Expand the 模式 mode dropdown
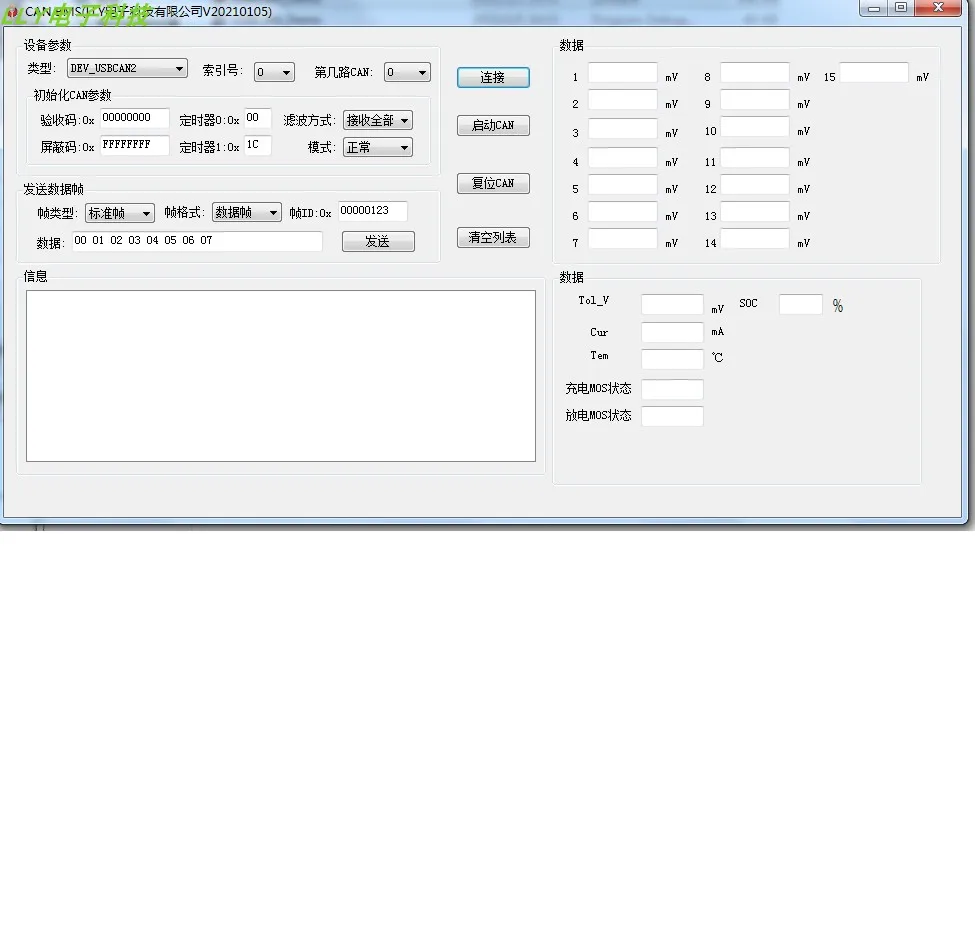This screenshot has width=975, height=950. [x=377, y=147]
